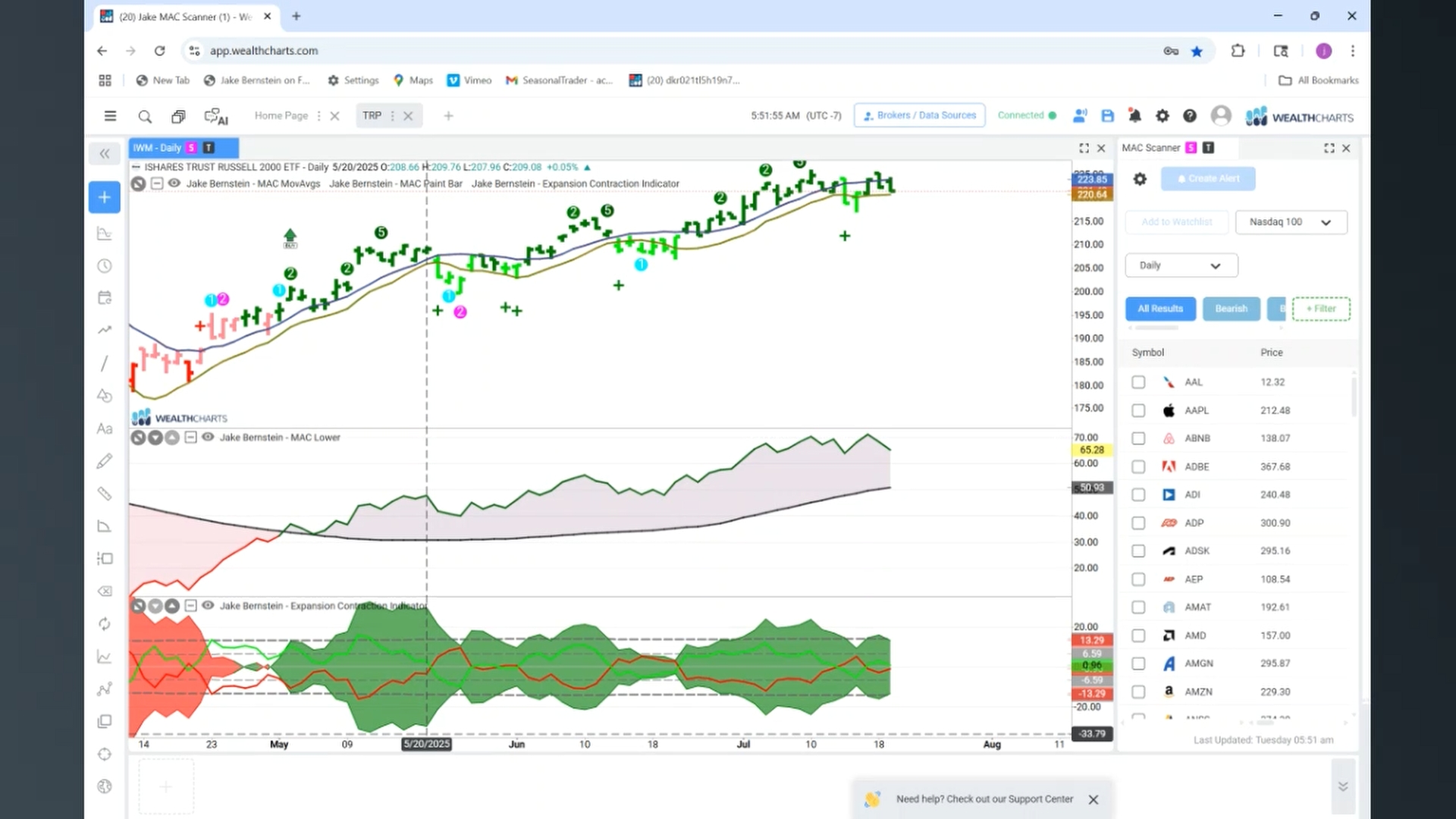Open the community users icon in header
The height and width of the screenshot is (819, 1456).
tap(1080, 116)
